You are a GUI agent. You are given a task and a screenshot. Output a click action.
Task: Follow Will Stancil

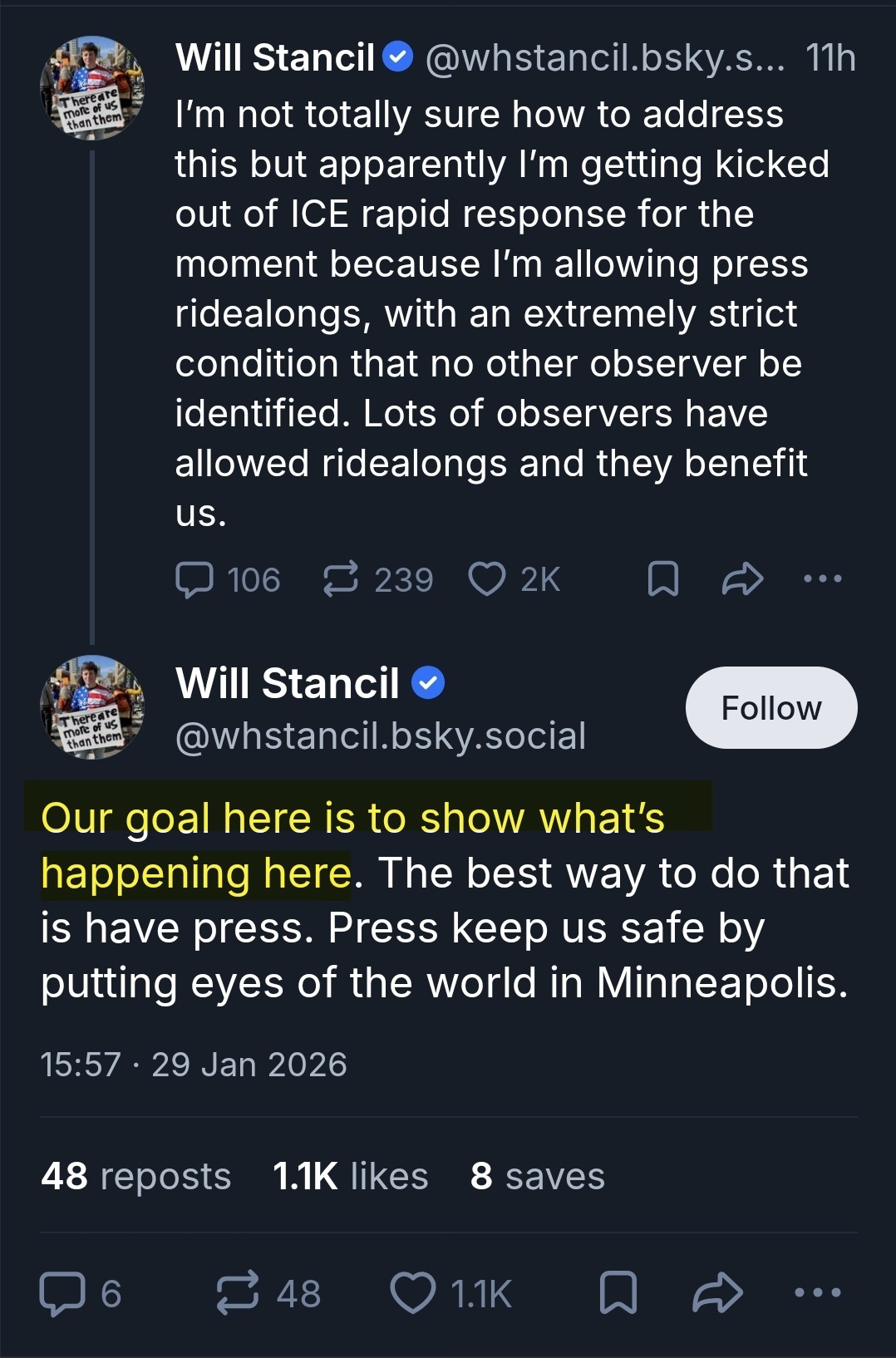[x=770, y=708]
